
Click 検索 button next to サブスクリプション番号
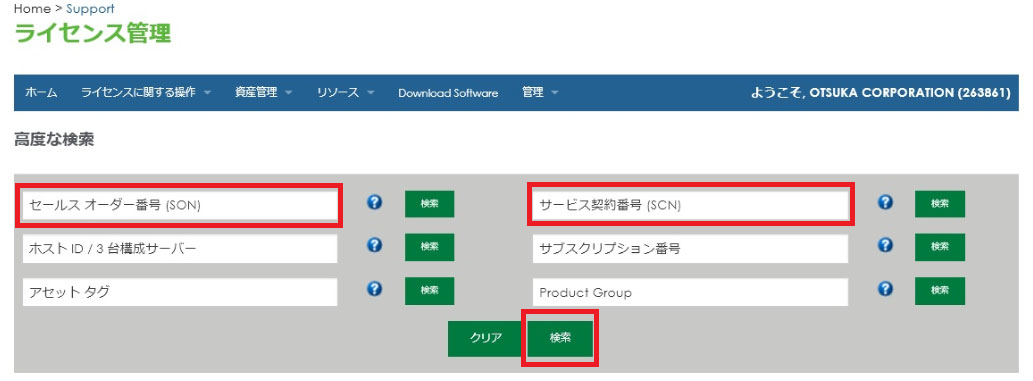click(x=939, y=247)
